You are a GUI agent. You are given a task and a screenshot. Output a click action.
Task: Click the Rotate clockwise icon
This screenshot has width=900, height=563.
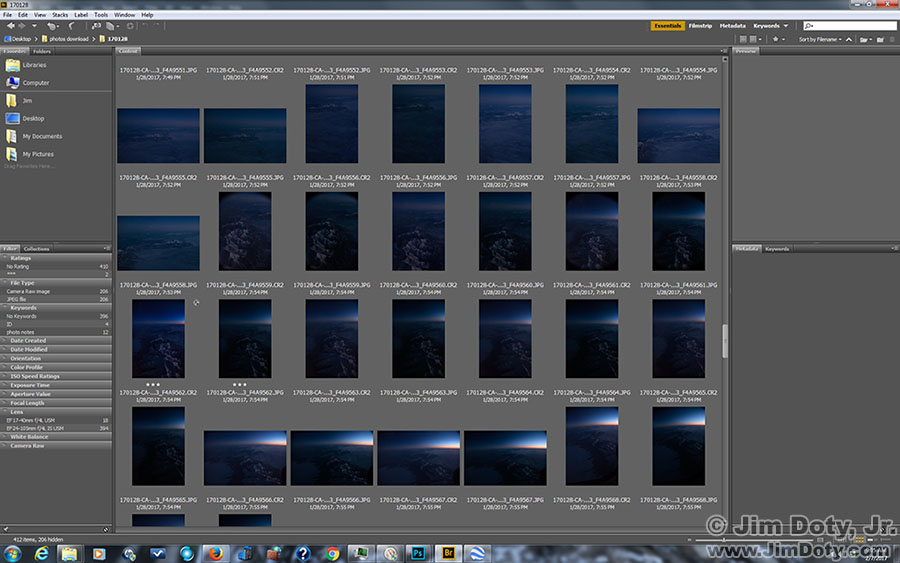[156, 26]
